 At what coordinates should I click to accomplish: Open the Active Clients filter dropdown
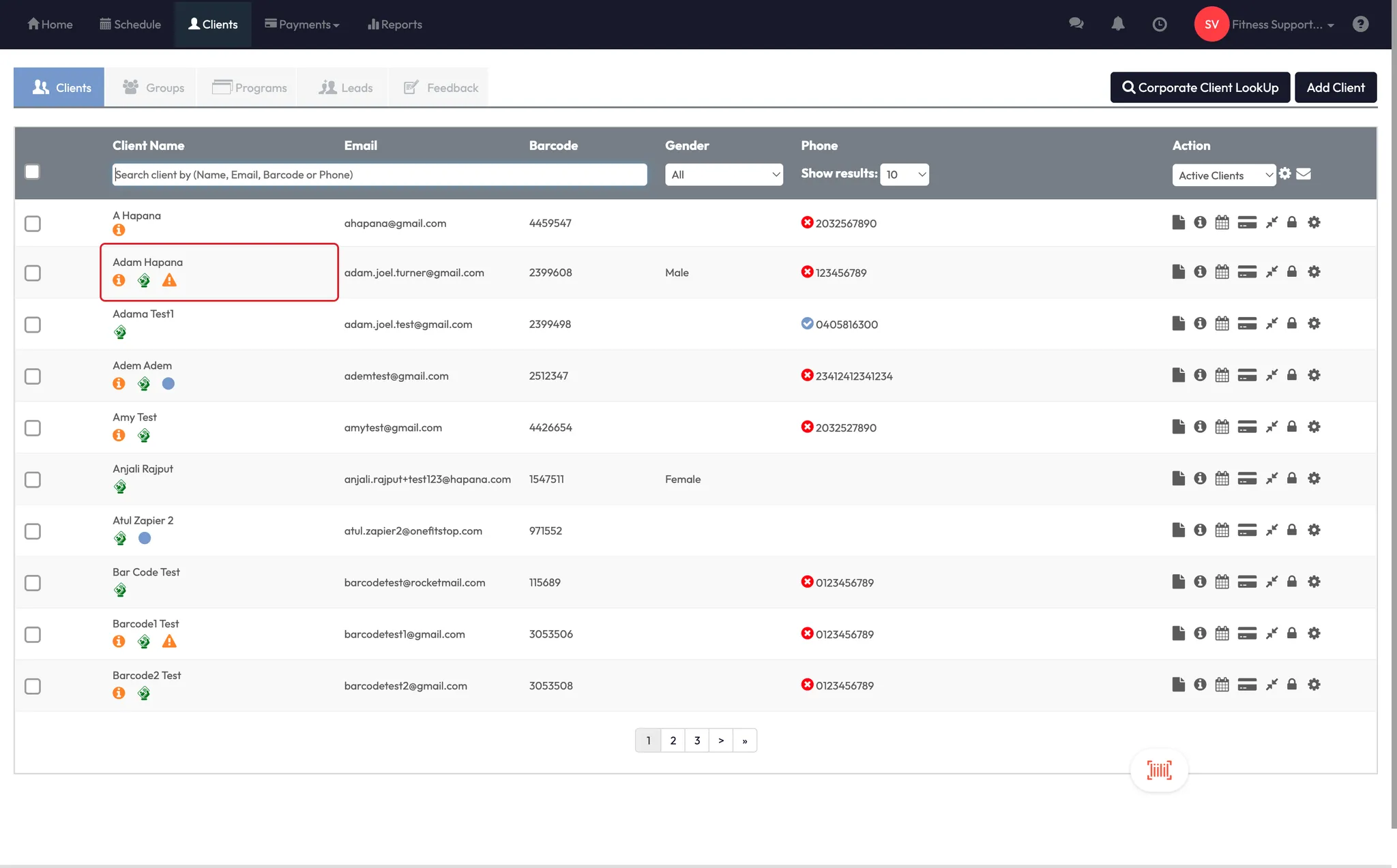tap(1224, 175)
